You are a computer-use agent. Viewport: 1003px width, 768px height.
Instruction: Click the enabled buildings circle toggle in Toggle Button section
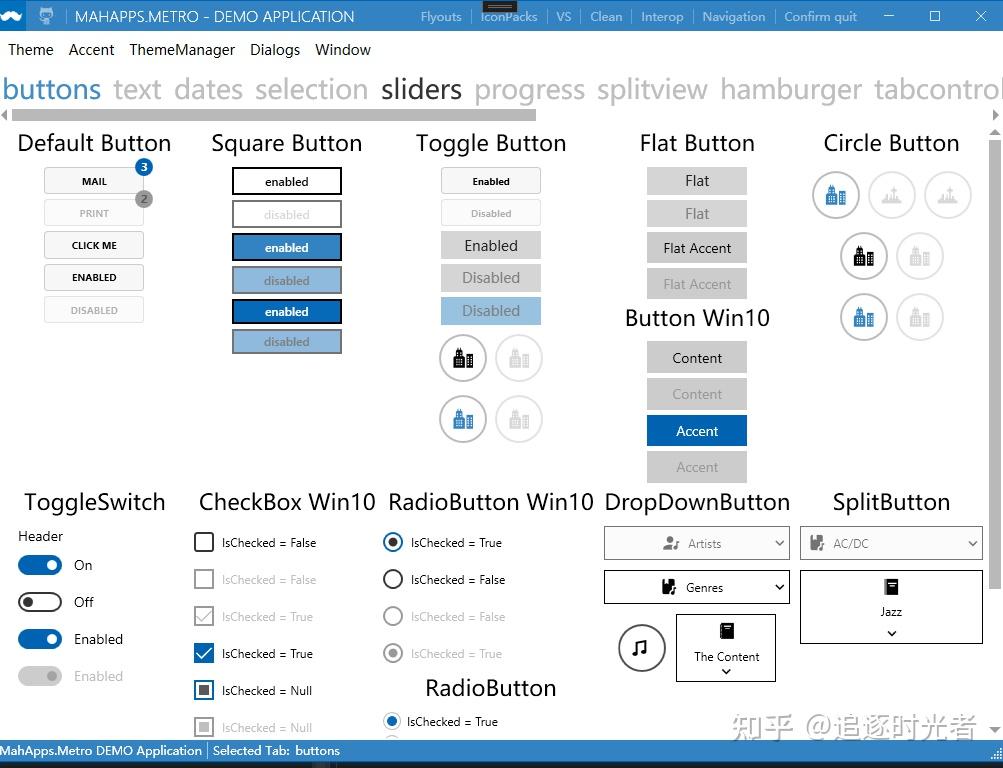[x=462, y=357]
